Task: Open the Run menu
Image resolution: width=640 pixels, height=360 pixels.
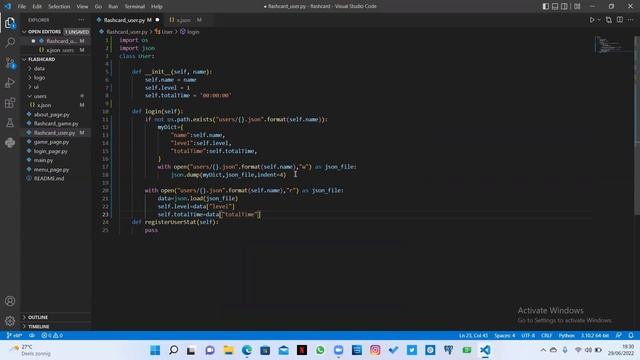Action: tap(113, 6)
